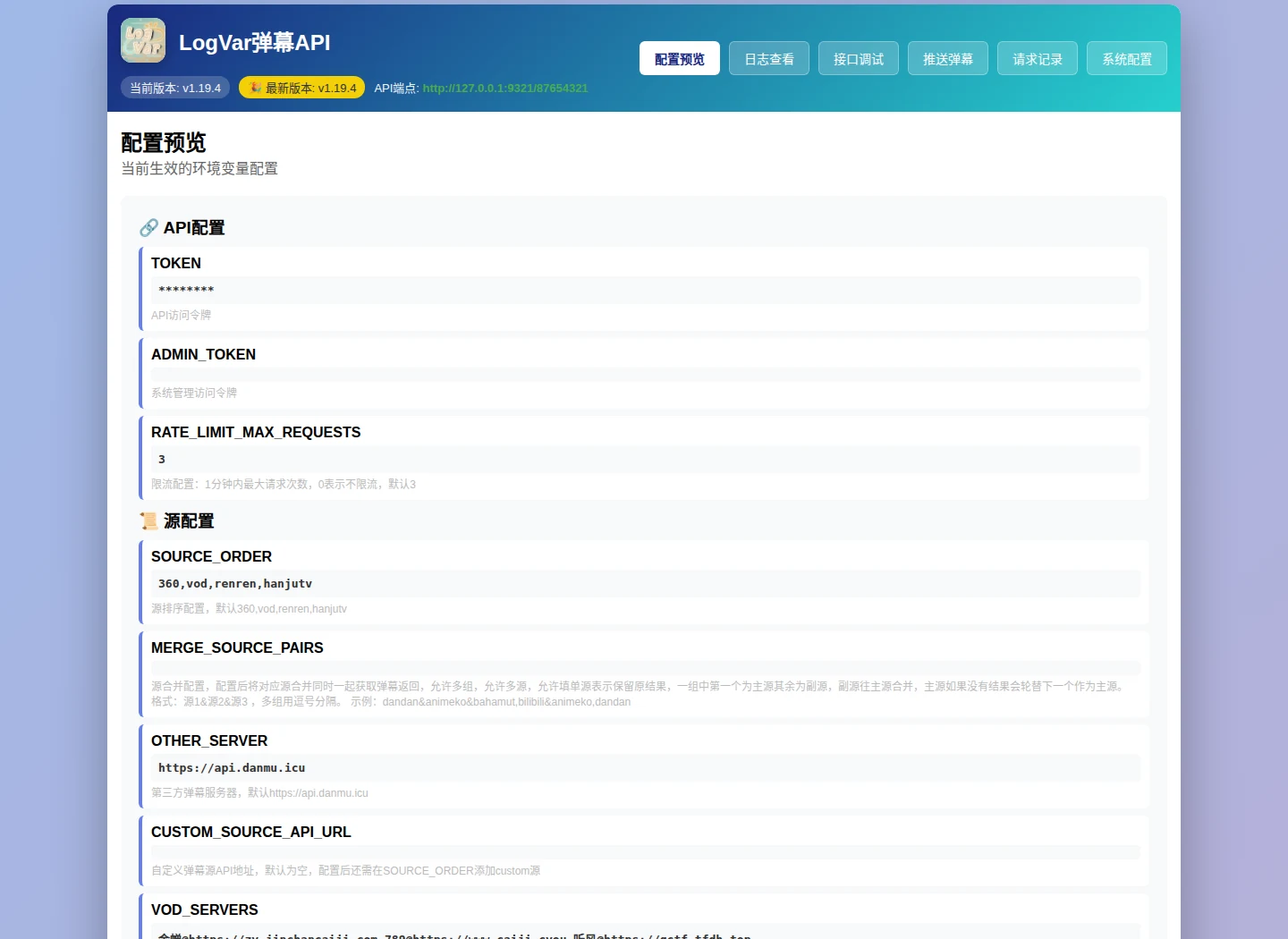Click the 源合并配置 description text
The image size is (1288, 939).
[x=640, y=694]
